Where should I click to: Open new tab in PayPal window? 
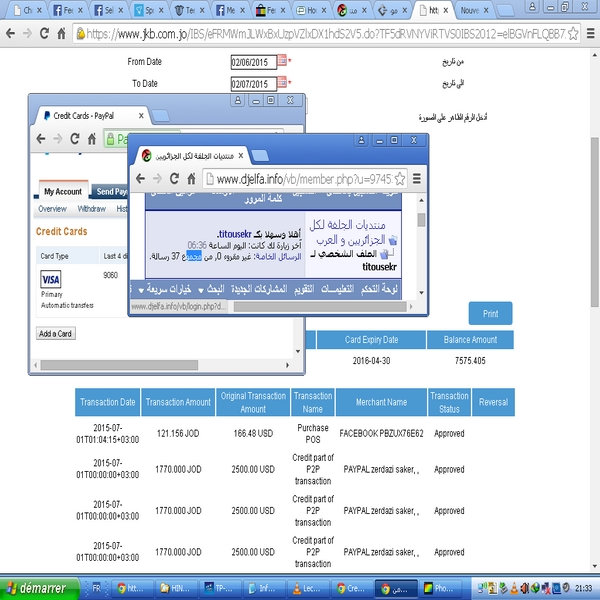point(160,116)
